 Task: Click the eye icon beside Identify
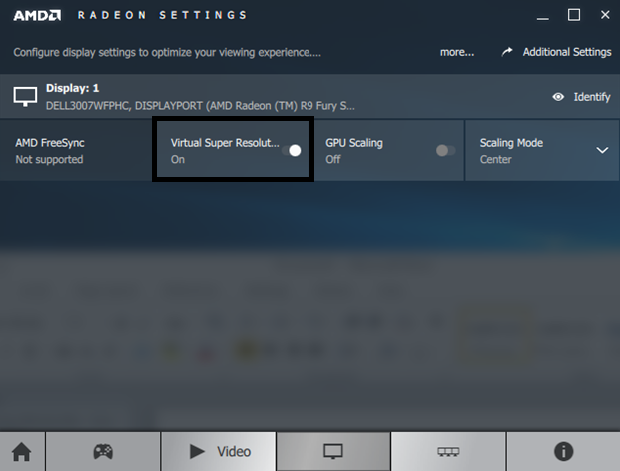(558, 97)
